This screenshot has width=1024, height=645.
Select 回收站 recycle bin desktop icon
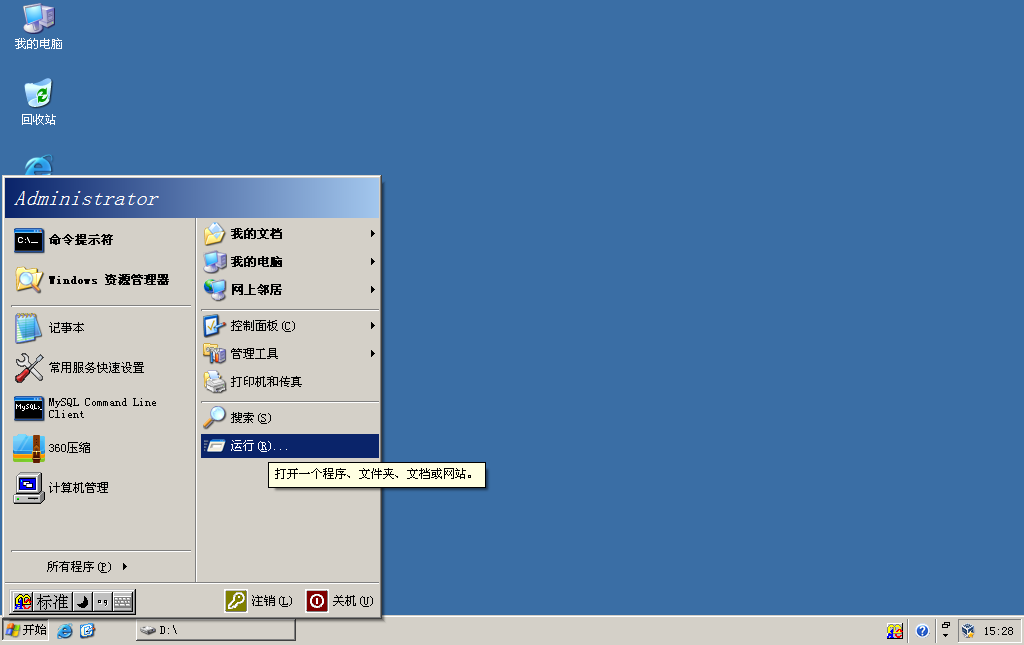pyautogui.click(x=39, y=102)
